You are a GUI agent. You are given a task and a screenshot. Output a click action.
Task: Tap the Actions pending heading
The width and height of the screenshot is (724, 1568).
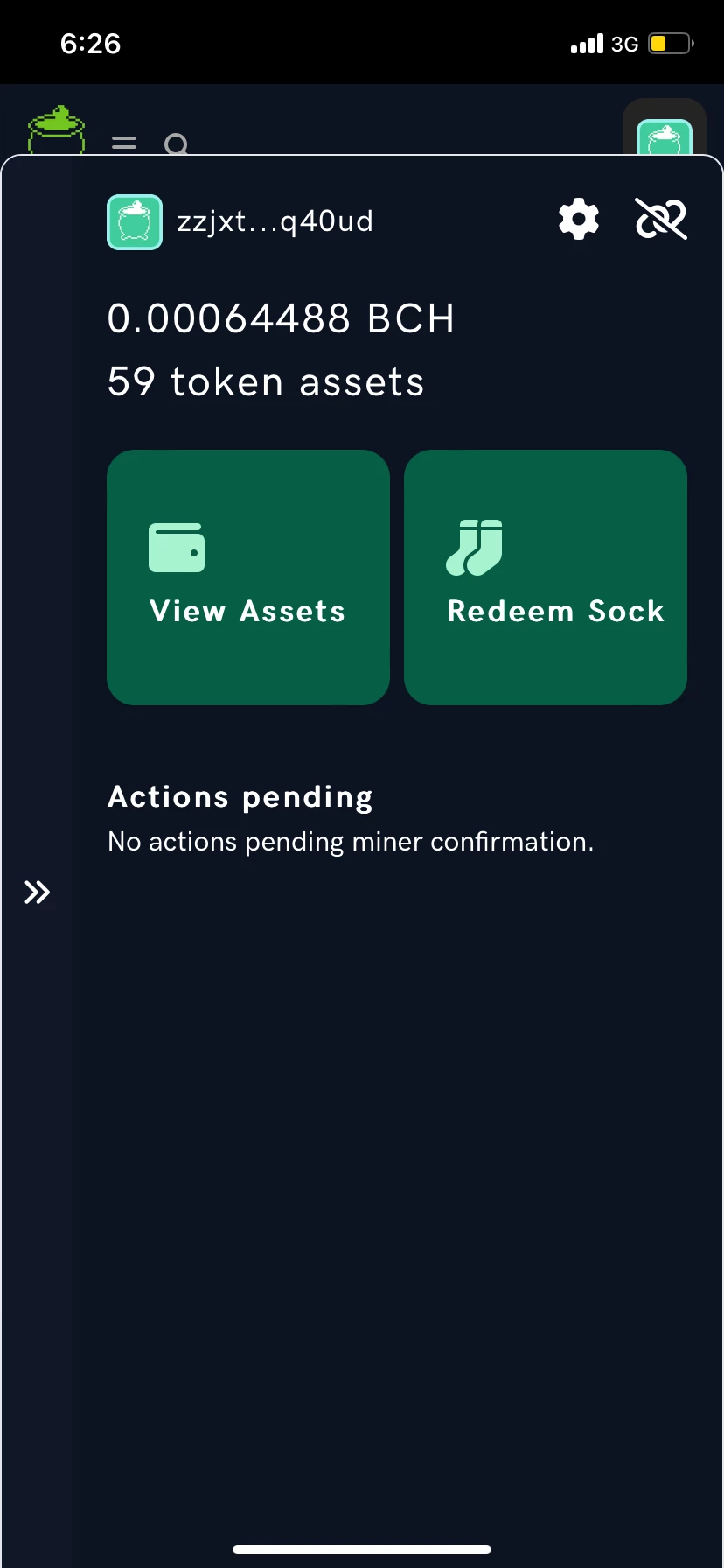[240, 797]
